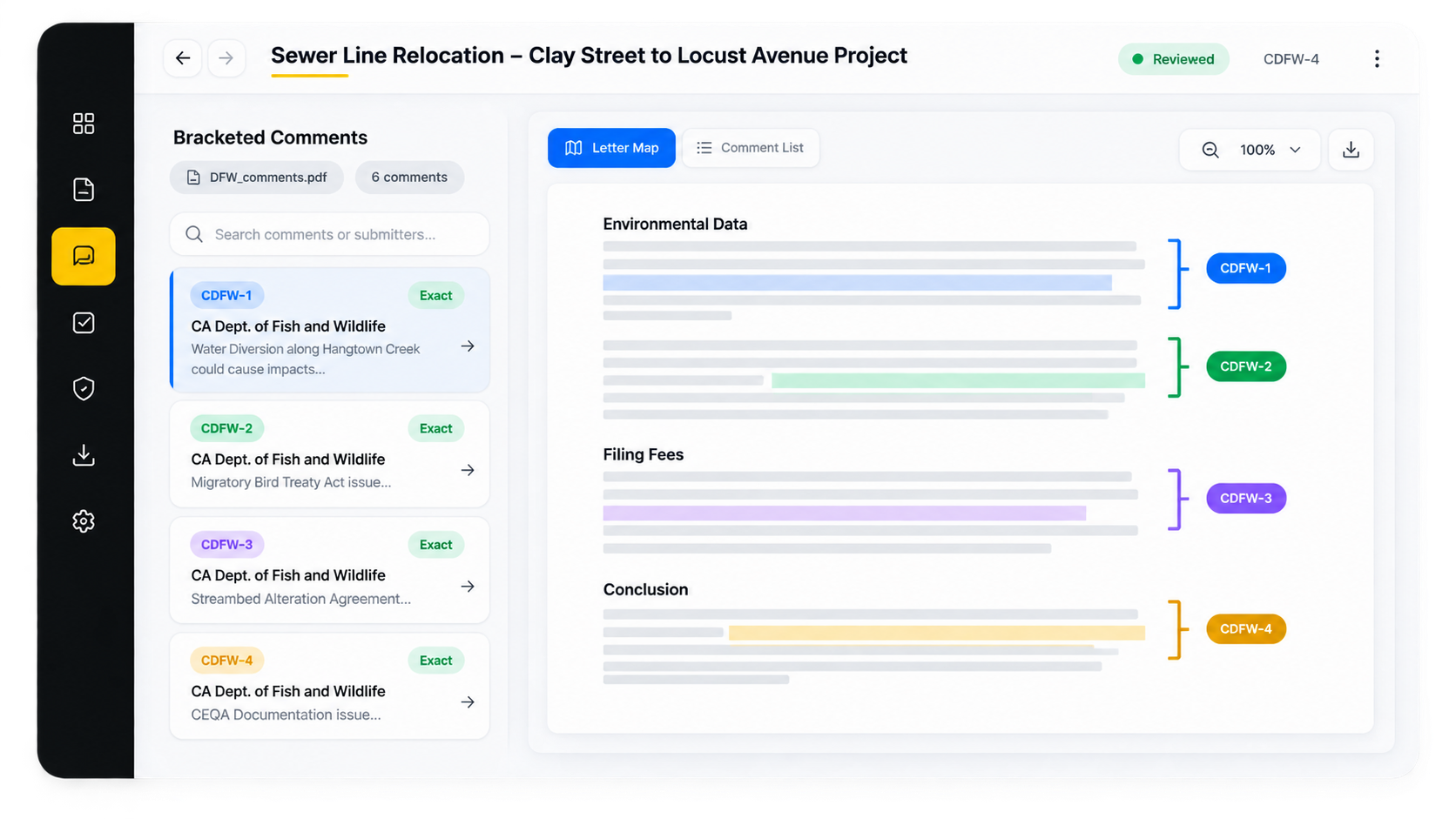Open CDFW-2 card arrow

point(468,470)
